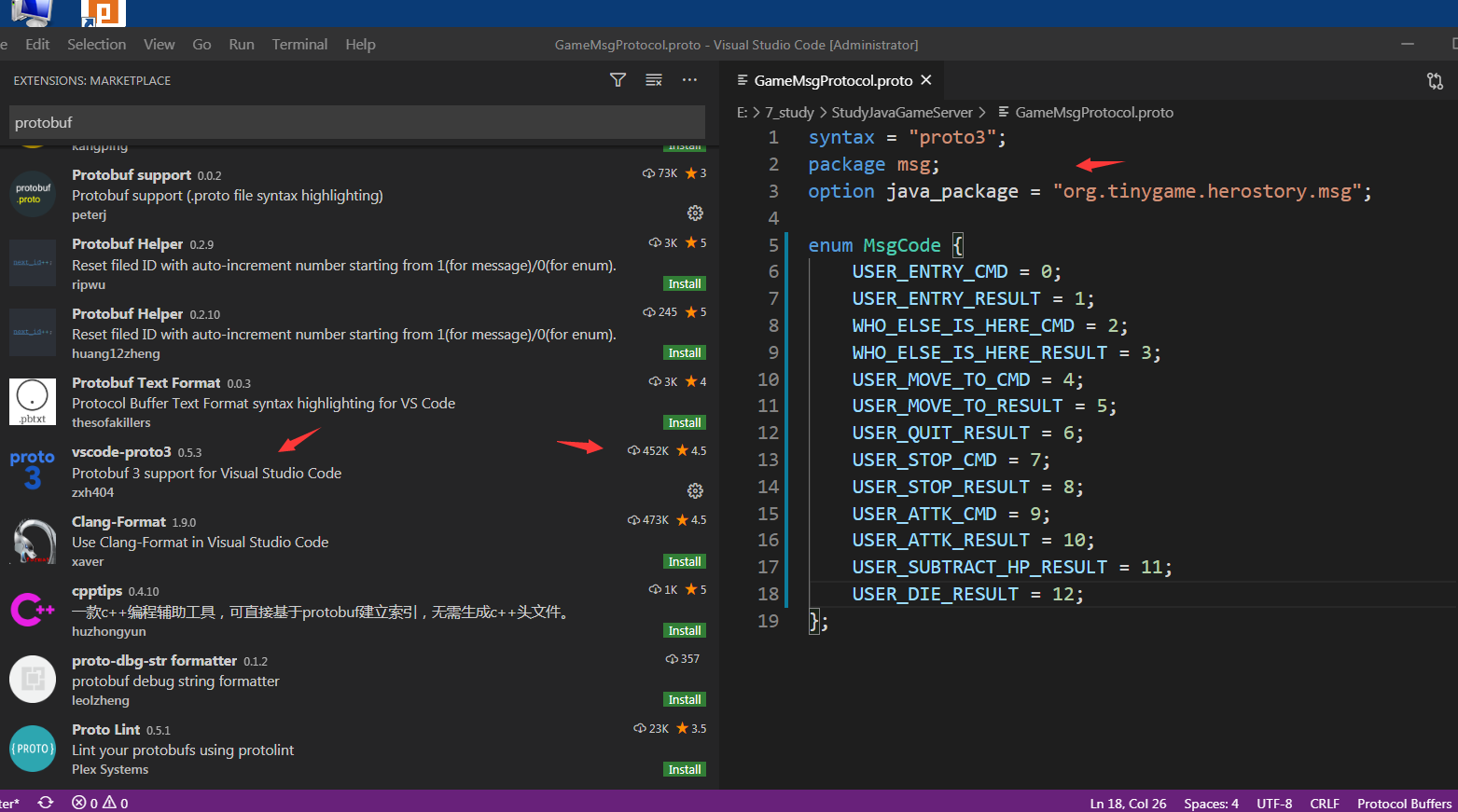
Task: Open the Filter Extensions funnel icon
Action: [618, 80]
